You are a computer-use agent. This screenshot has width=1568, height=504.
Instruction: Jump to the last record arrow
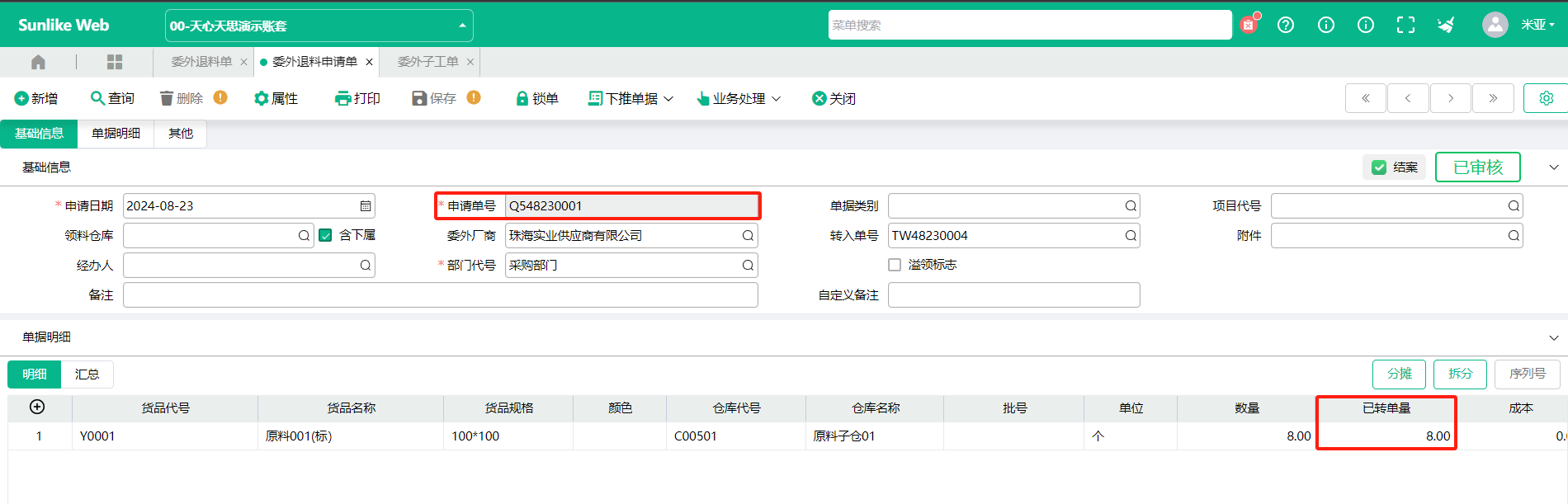[x=1493, y=98]
